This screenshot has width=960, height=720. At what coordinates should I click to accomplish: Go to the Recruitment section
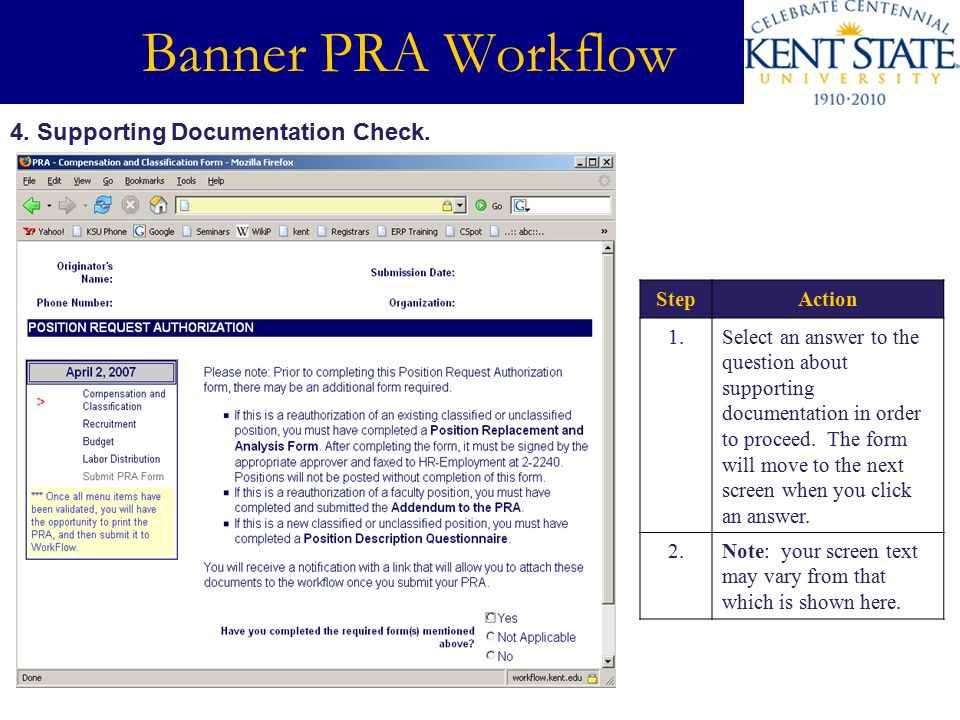coord(109,424)
